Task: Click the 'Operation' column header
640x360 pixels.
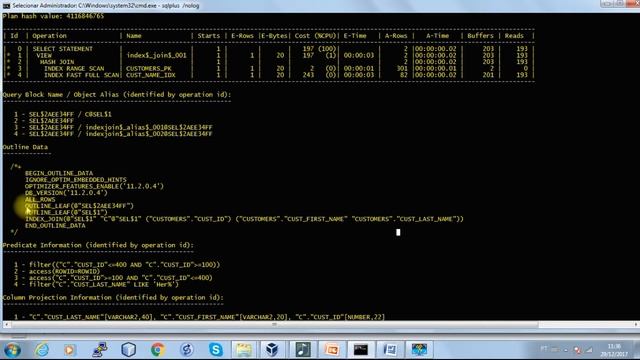Action: (x=49, y=36)
